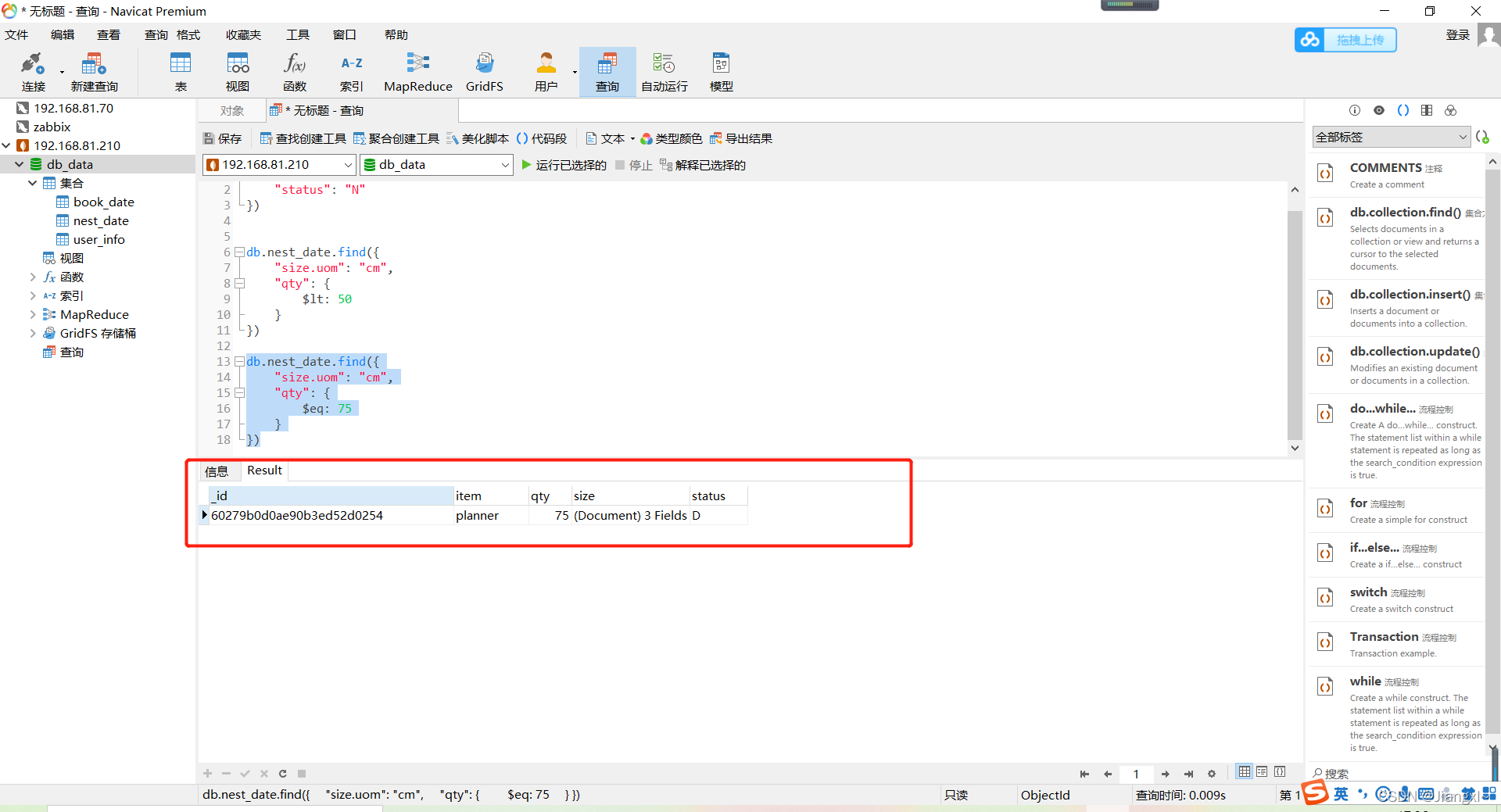Open the View (视图) toolbar icon
The width and height of the screenshot is (1501, 812).
(x=238, y=72)
